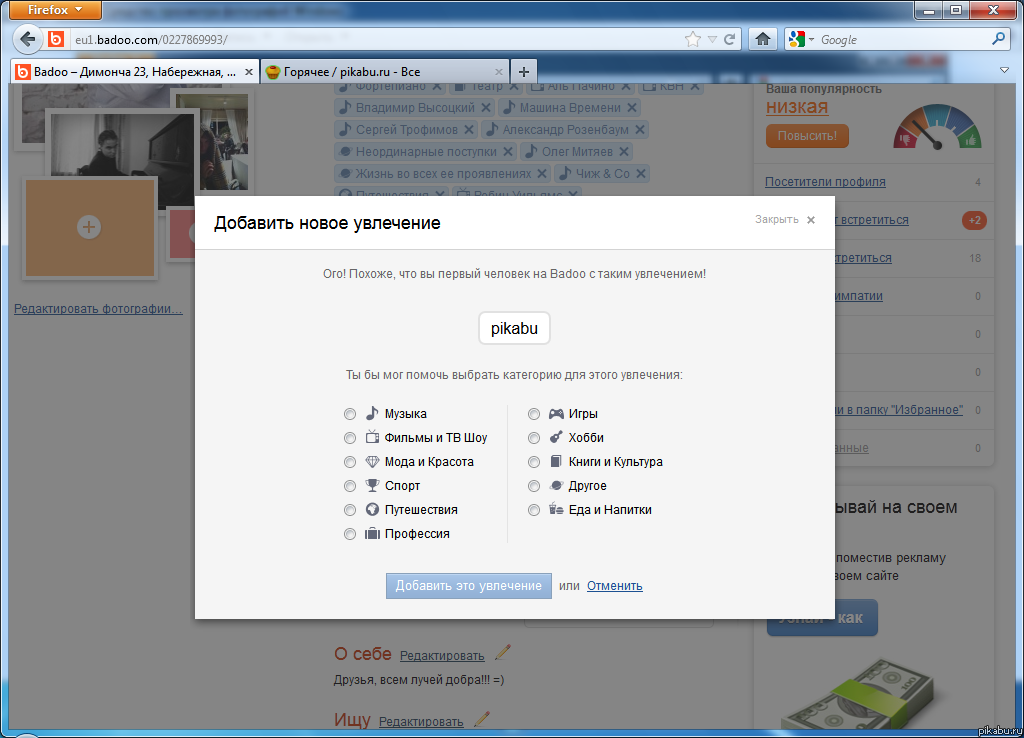Select the Хобби radio button

click(534, 438)
